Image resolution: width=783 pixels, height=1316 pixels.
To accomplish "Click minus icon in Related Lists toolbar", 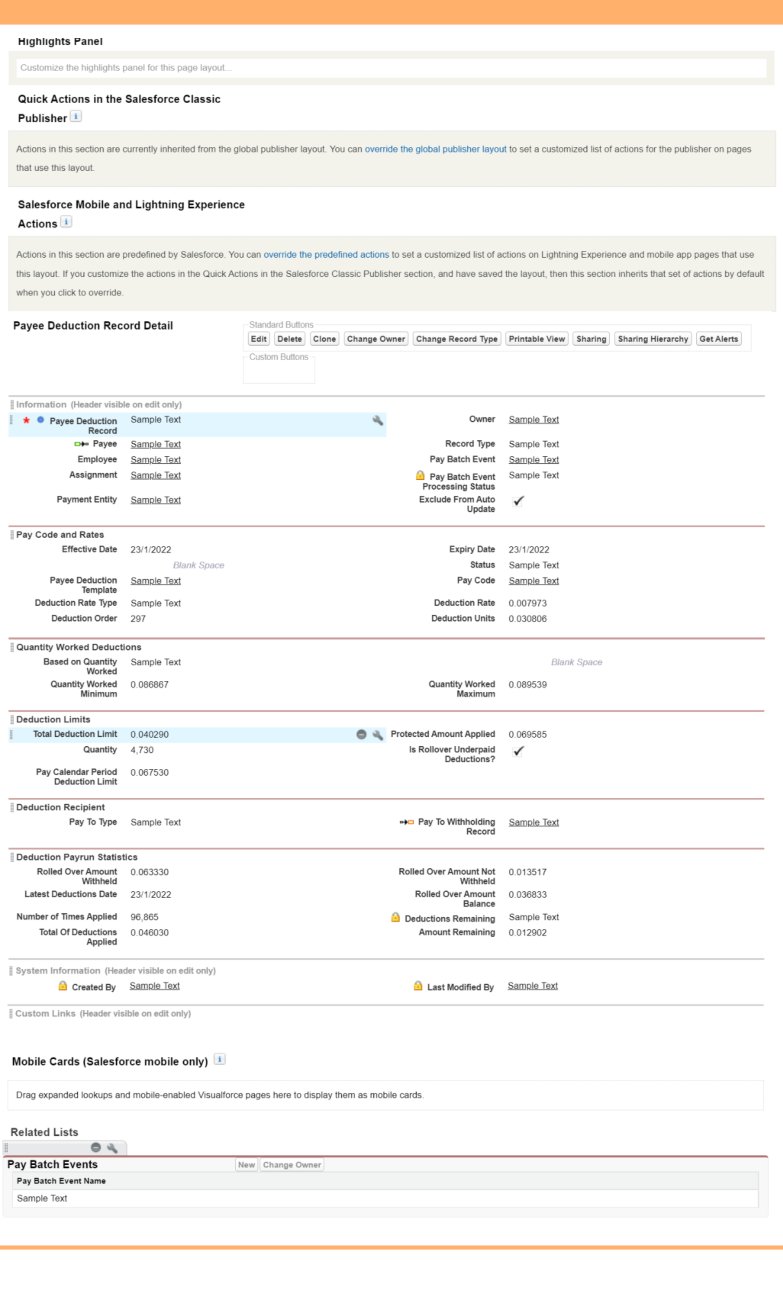I will coord(96,1148).
